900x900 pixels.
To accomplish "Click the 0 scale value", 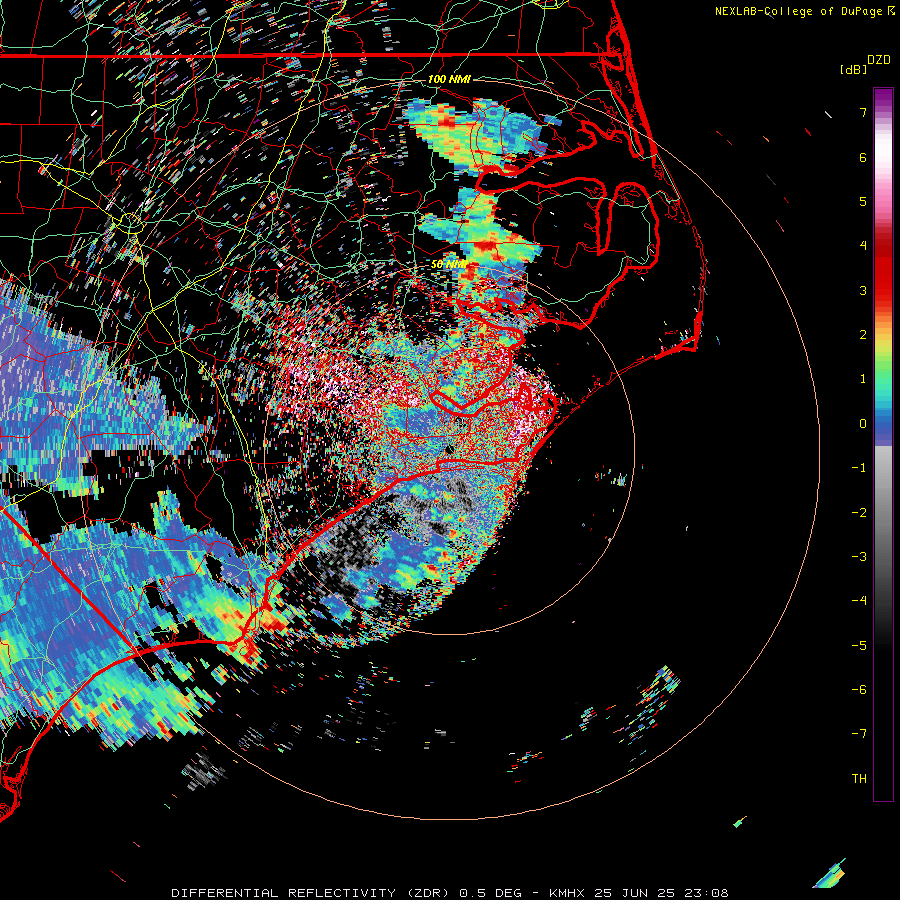I will (863, 424).
